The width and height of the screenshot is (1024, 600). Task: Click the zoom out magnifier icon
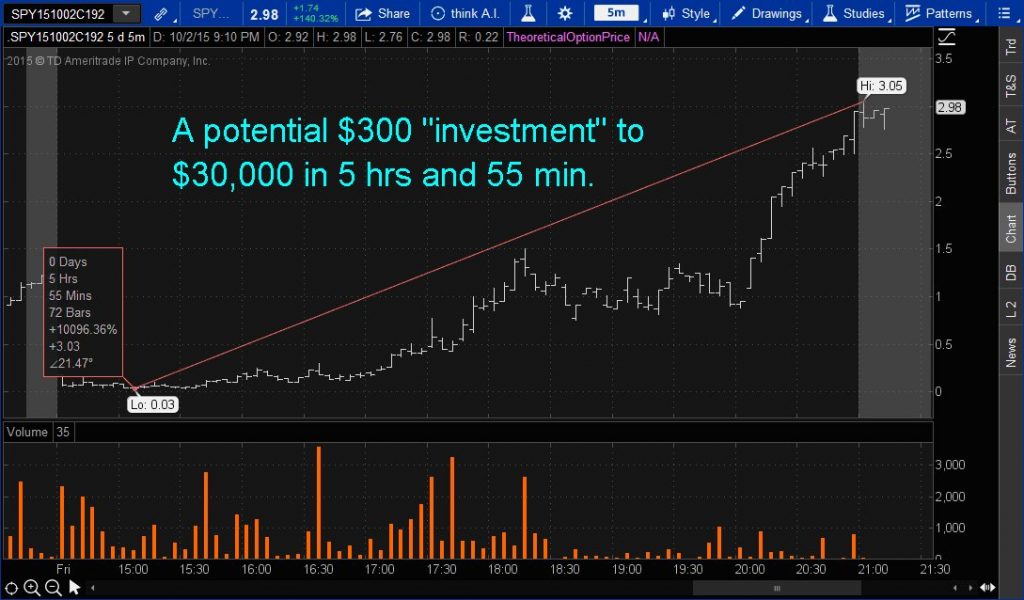53,588
